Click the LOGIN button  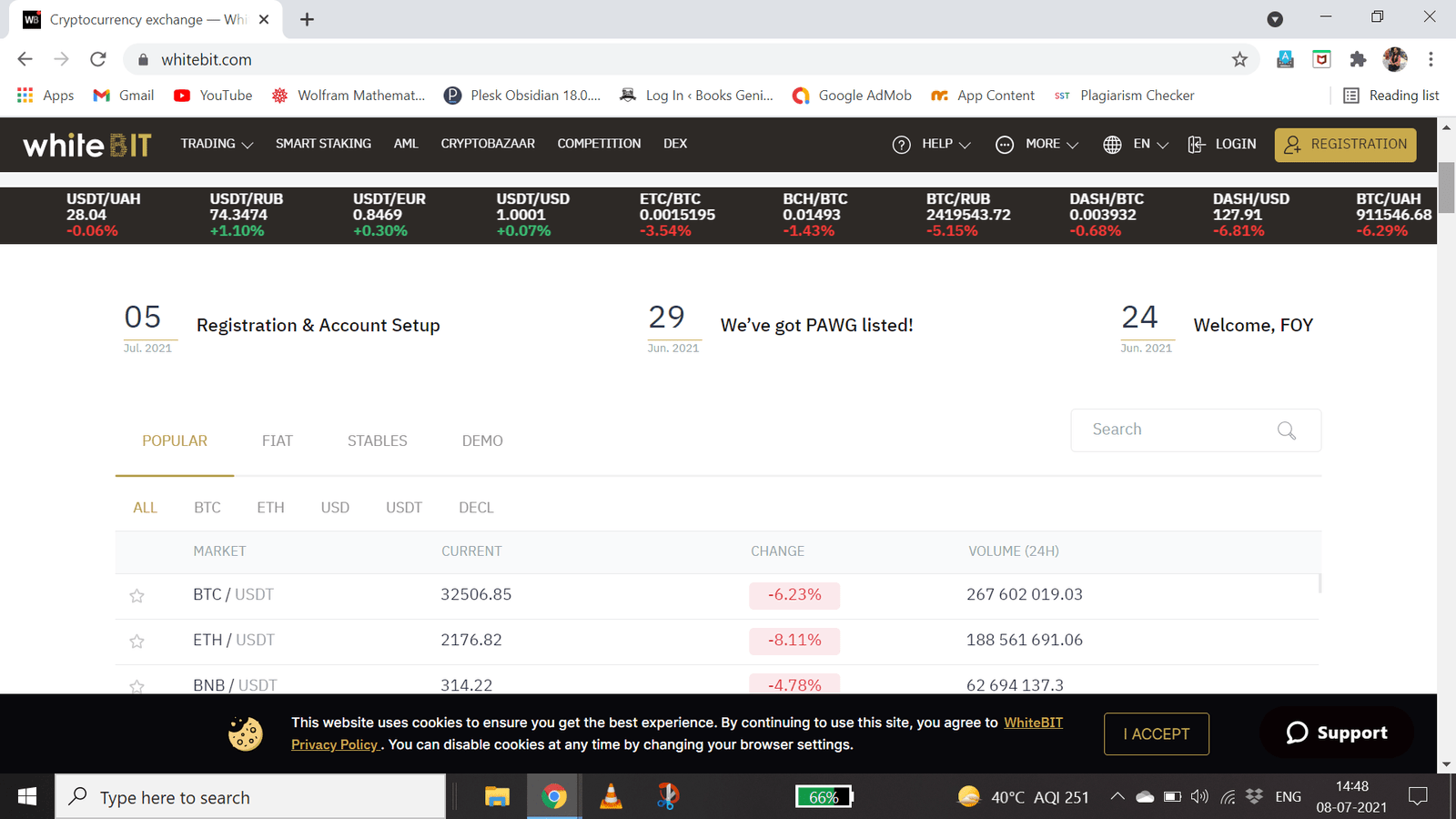pyautogui.click(x=1222, y=144)
